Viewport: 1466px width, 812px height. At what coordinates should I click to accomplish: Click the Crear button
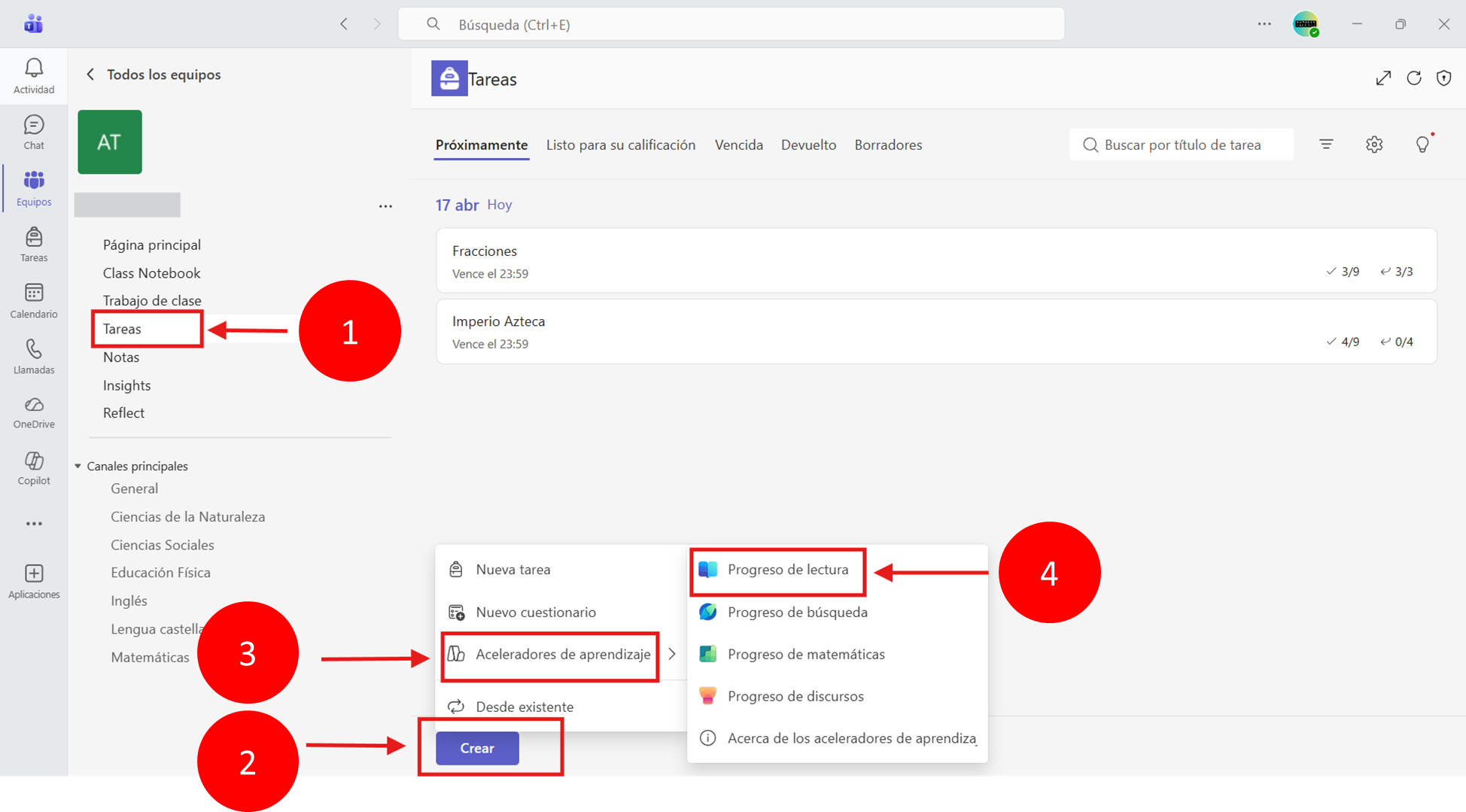pos(477,748)
